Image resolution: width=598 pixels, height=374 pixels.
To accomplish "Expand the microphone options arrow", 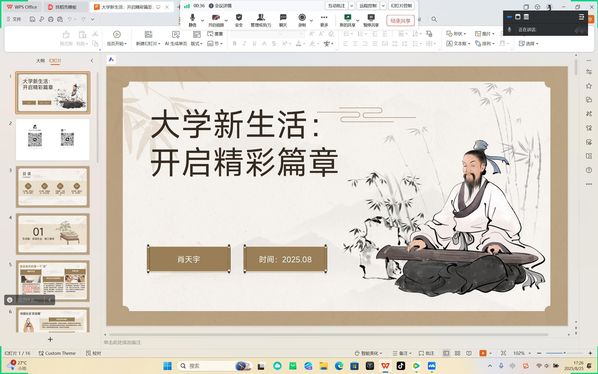I will [203, 21].
